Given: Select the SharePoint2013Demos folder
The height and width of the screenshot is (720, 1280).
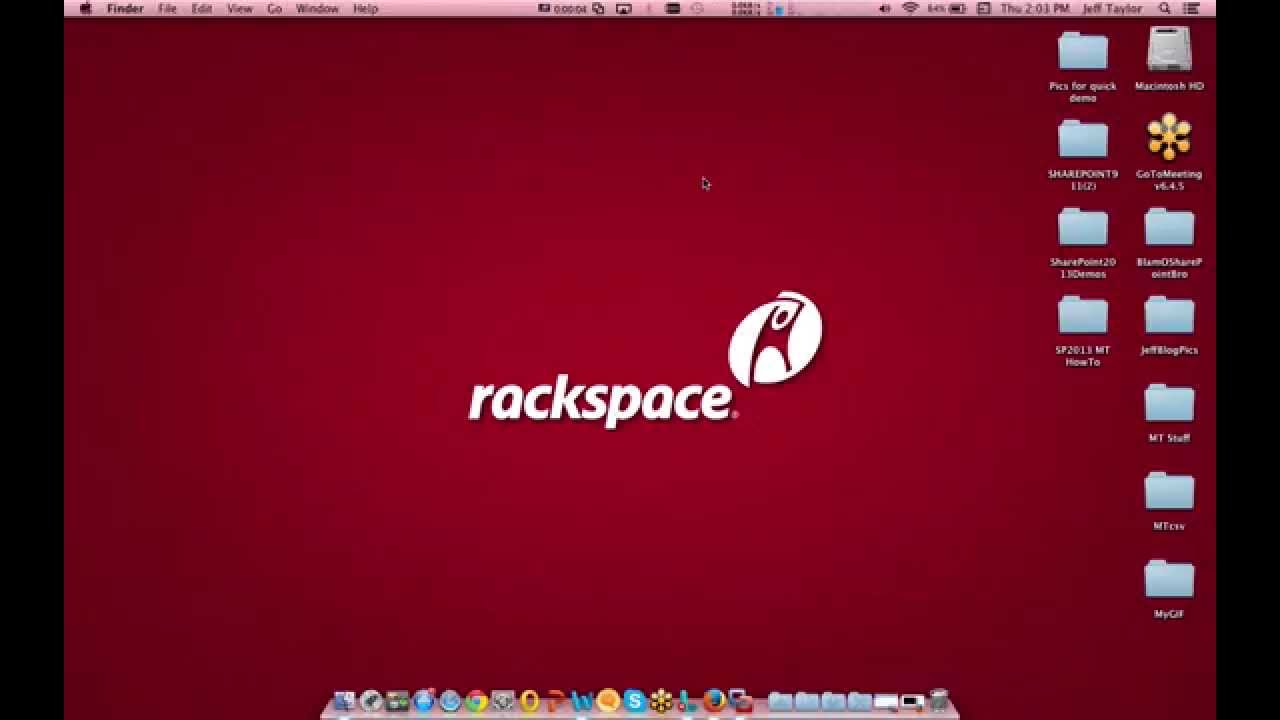Looking at the screenshot, I should click(1083, 243).
